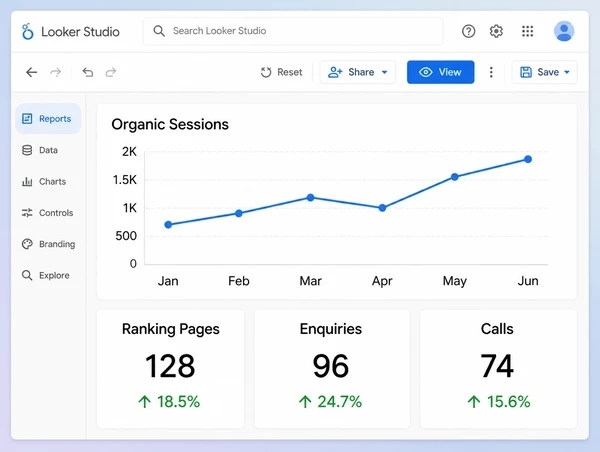Click the 1K y-axis label

click(x=130, y=208)
